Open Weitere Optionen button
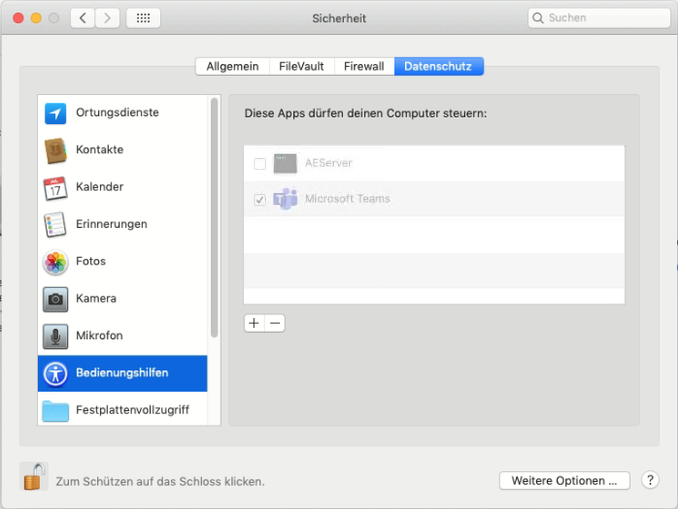678x509 pixels. [564, 480]
